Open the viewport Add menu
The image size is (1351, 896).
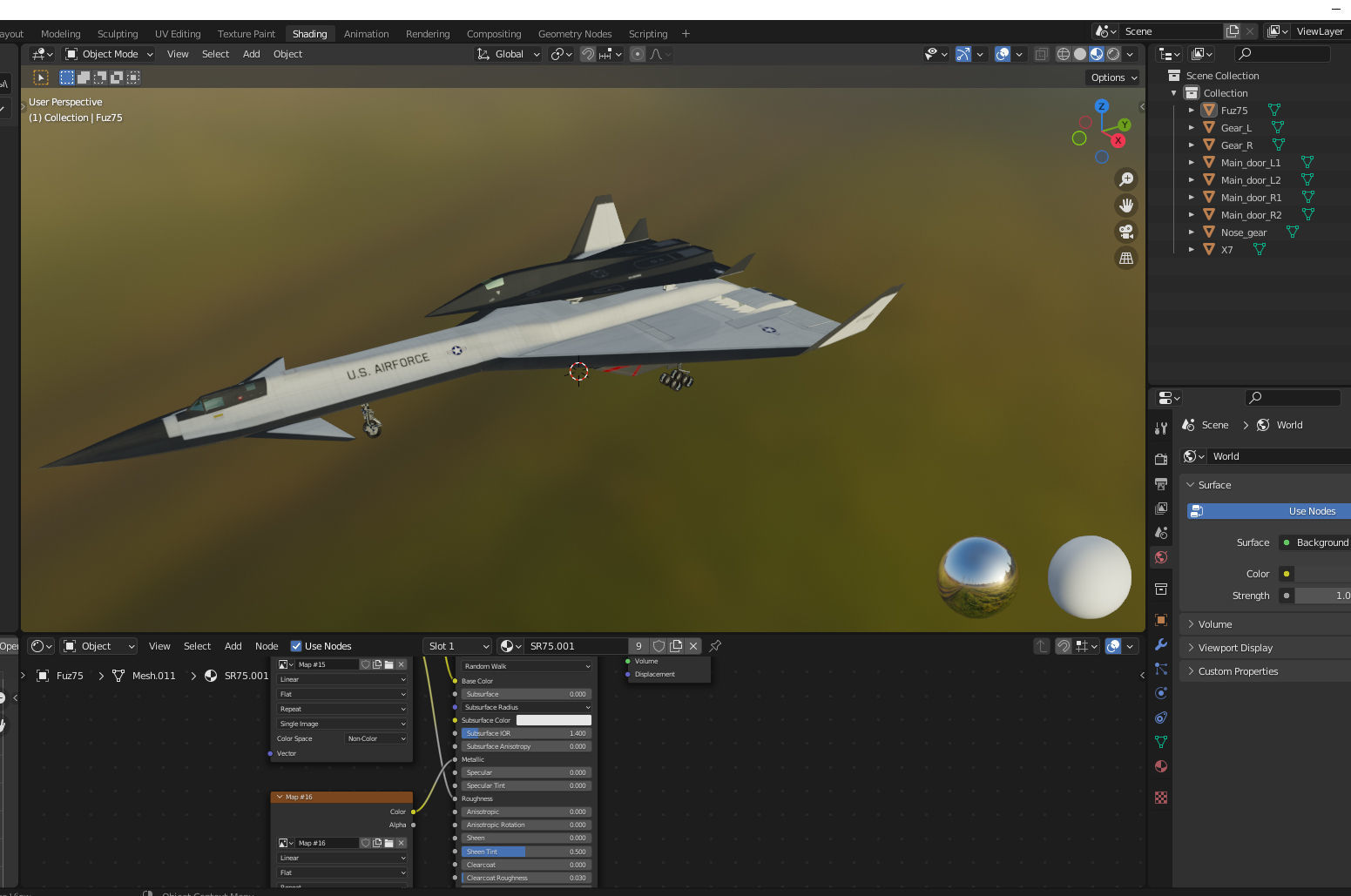tap(251, 54)
